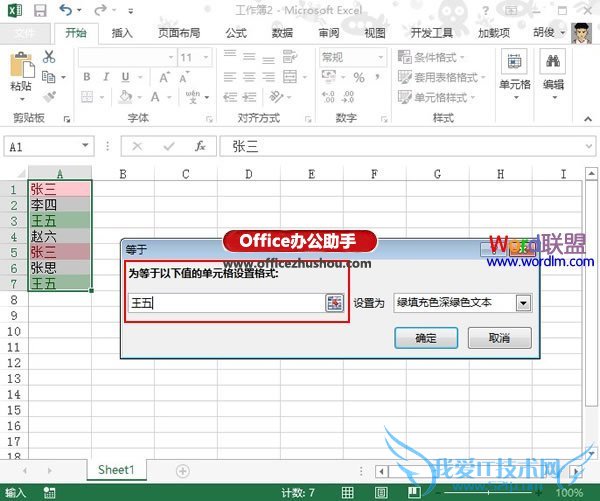Click the increase font size icon

click(164, 77)
